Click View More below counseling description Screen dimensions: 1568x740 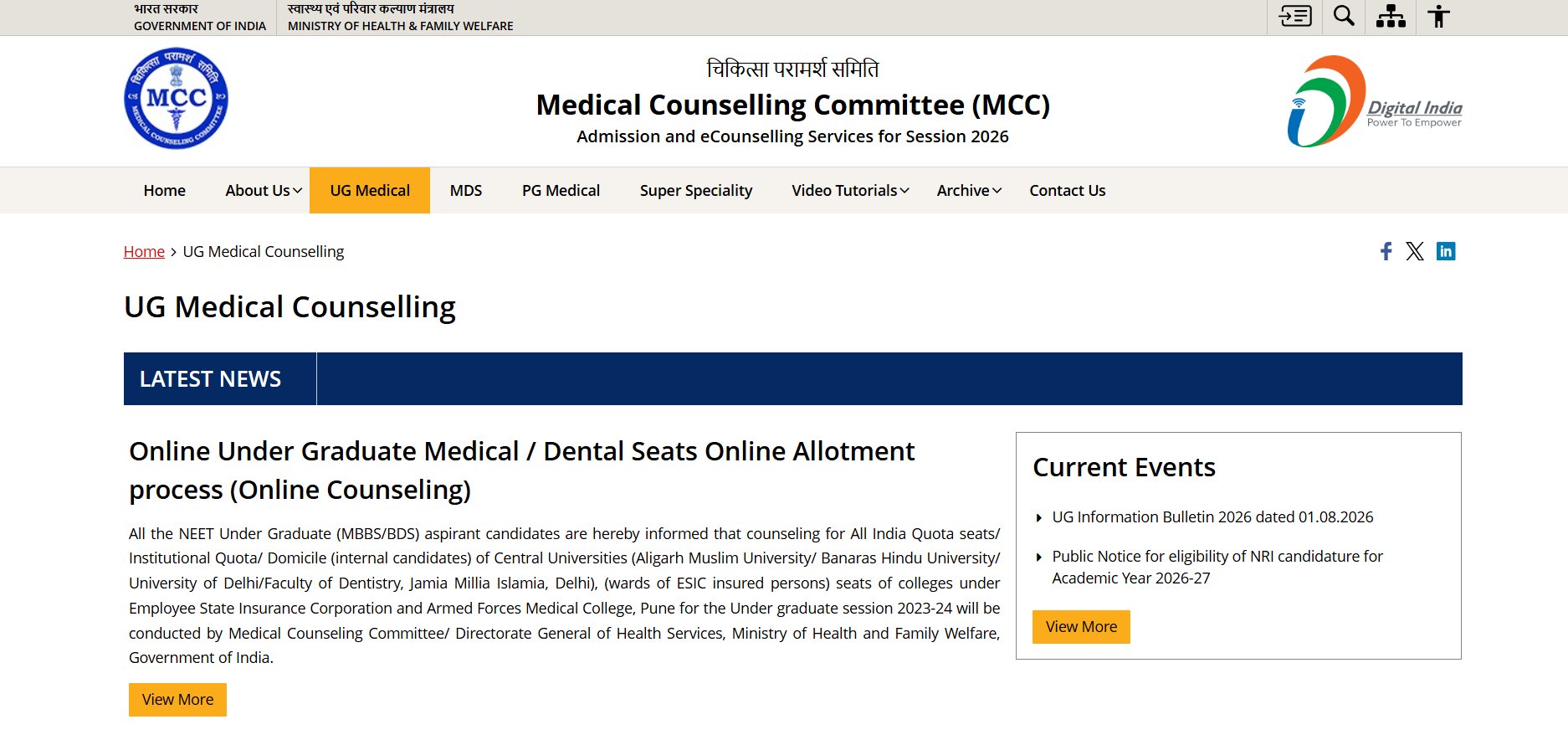[177, 700]
